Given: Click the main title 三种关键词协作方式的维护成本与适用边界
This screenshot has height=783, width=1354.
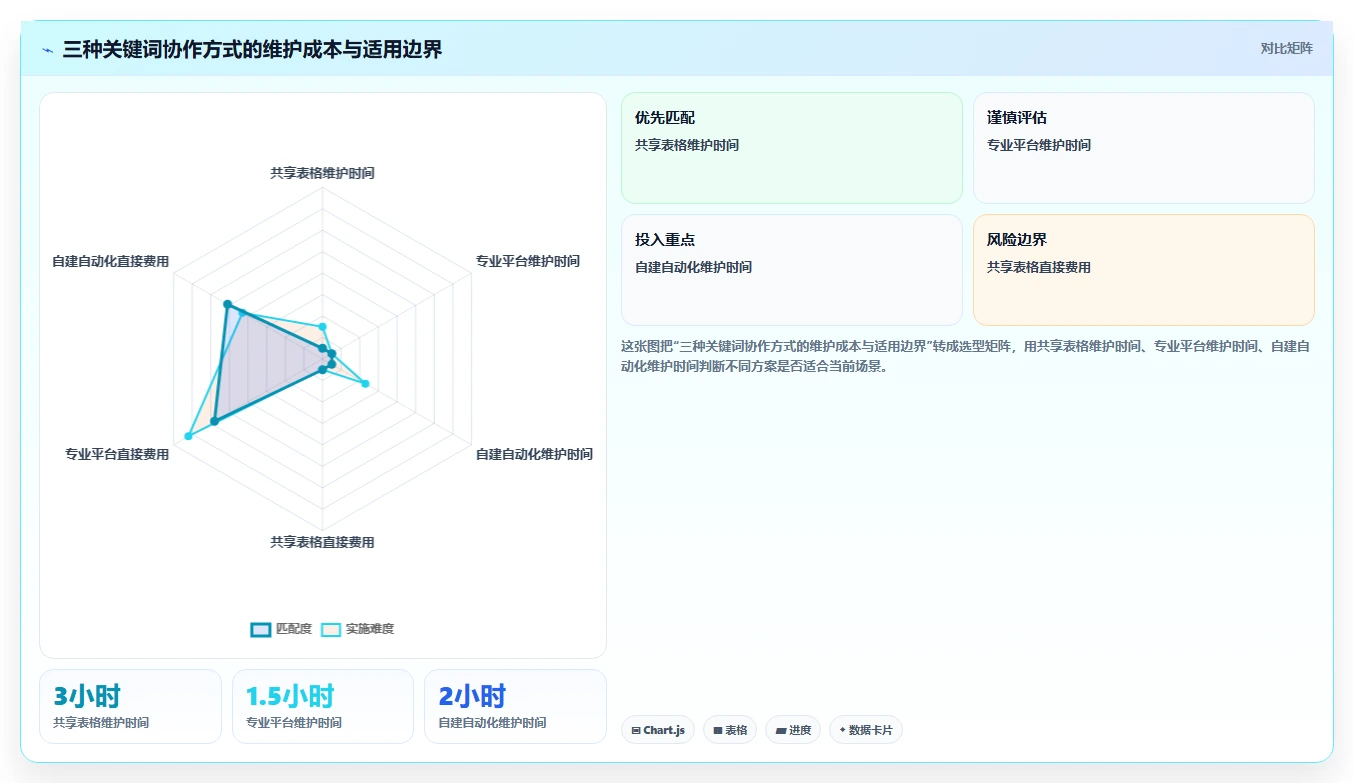Looking at the screenshot, I should (x=252, y=49).
